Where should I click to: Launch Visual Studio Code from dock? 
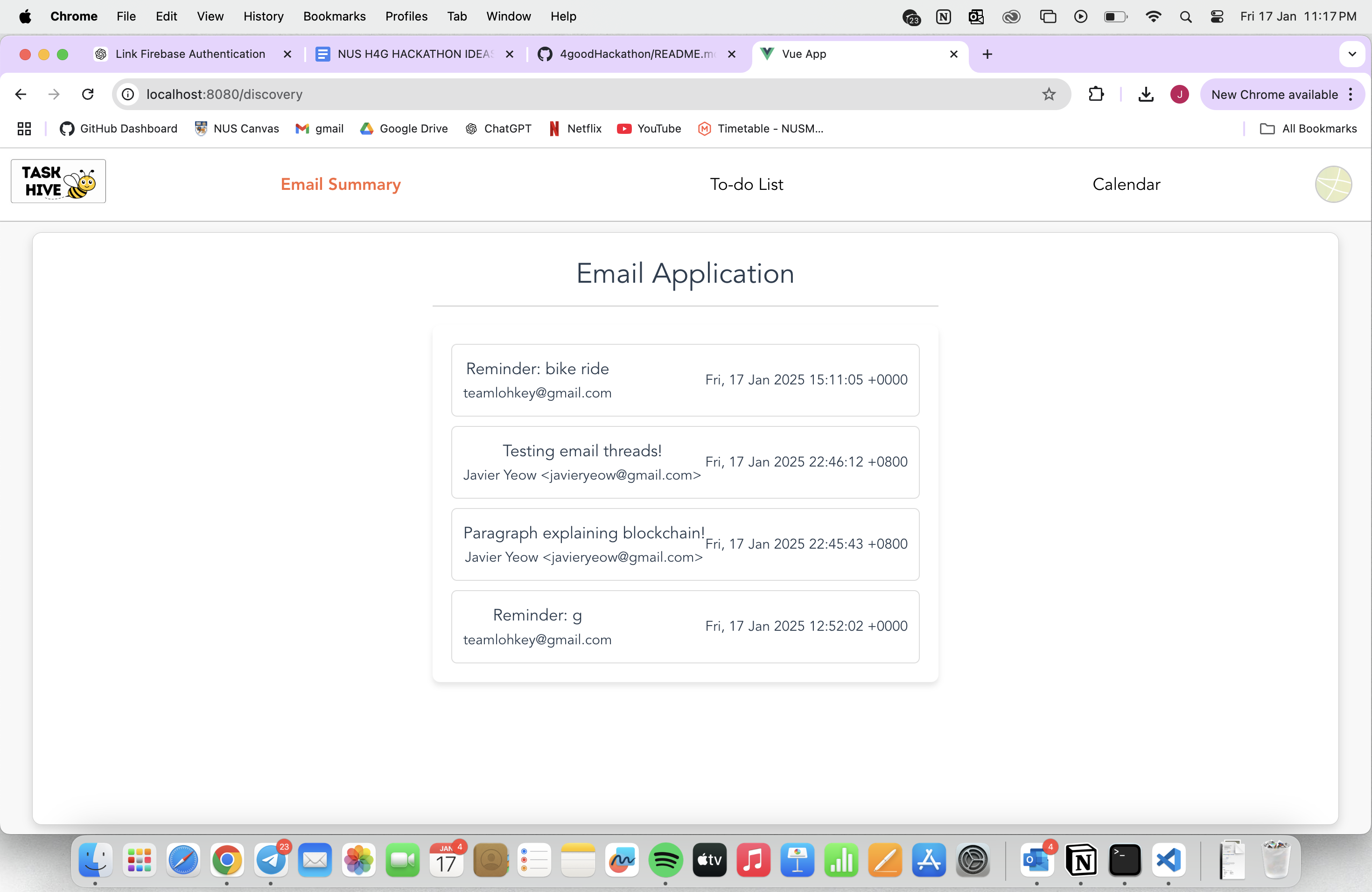tap(1169, 860)
